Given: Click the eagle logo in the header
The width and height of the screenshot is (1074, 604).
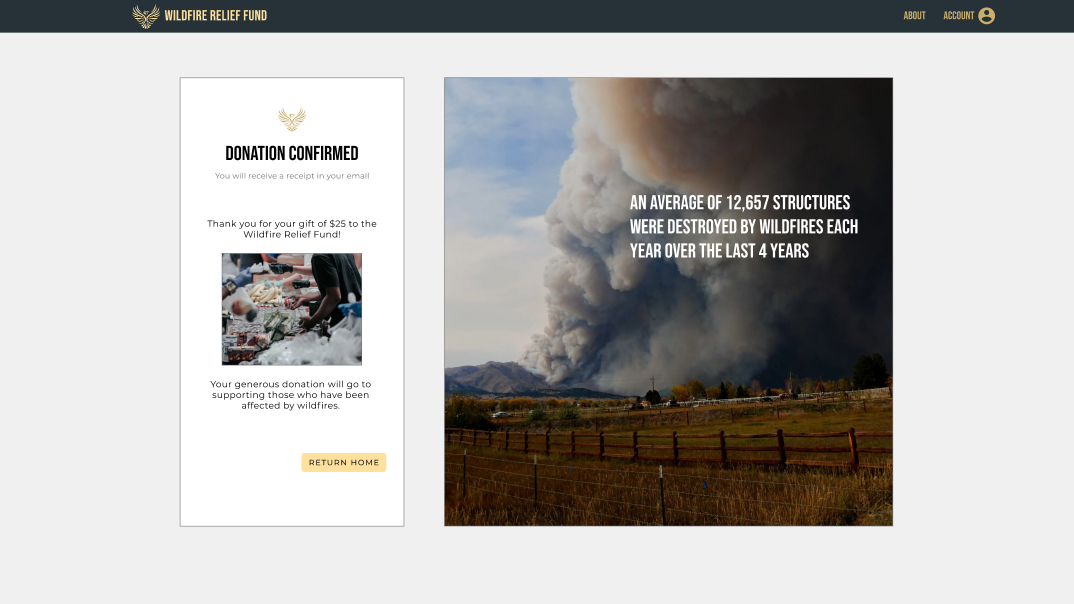Looking at the screenshot, I should click(146, 16).
